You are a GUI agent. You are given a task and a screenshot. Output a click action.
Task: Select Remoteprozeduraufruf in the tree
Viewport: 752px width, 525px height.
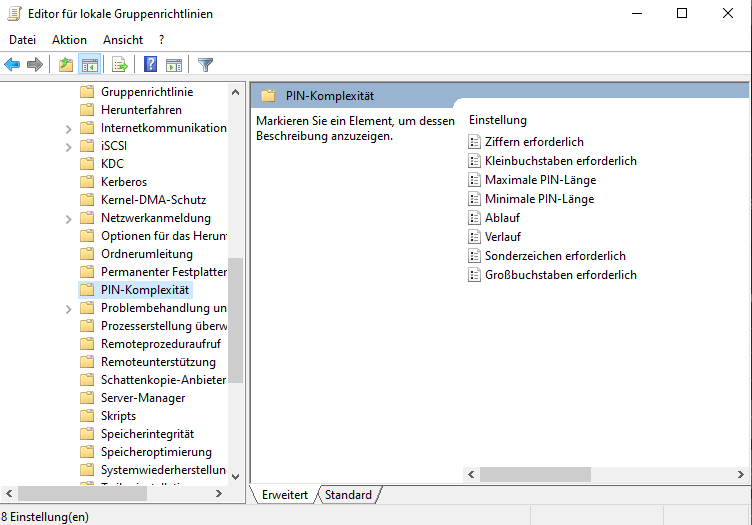pos(161,344)
